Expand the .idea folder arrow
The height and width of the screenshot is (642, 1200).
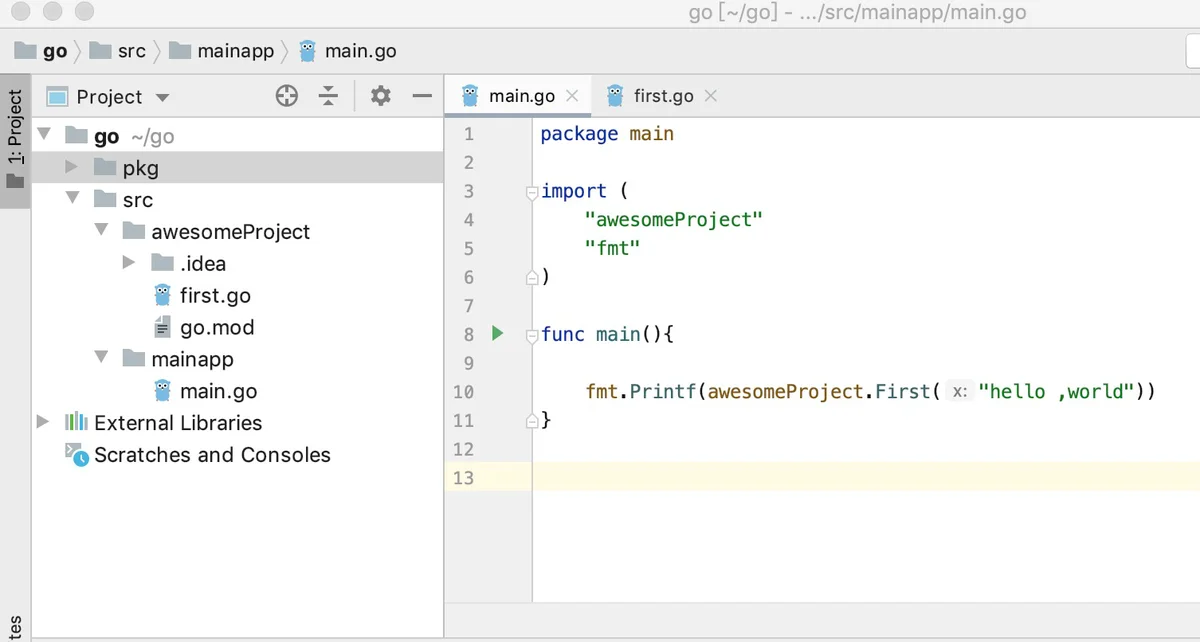129,263
